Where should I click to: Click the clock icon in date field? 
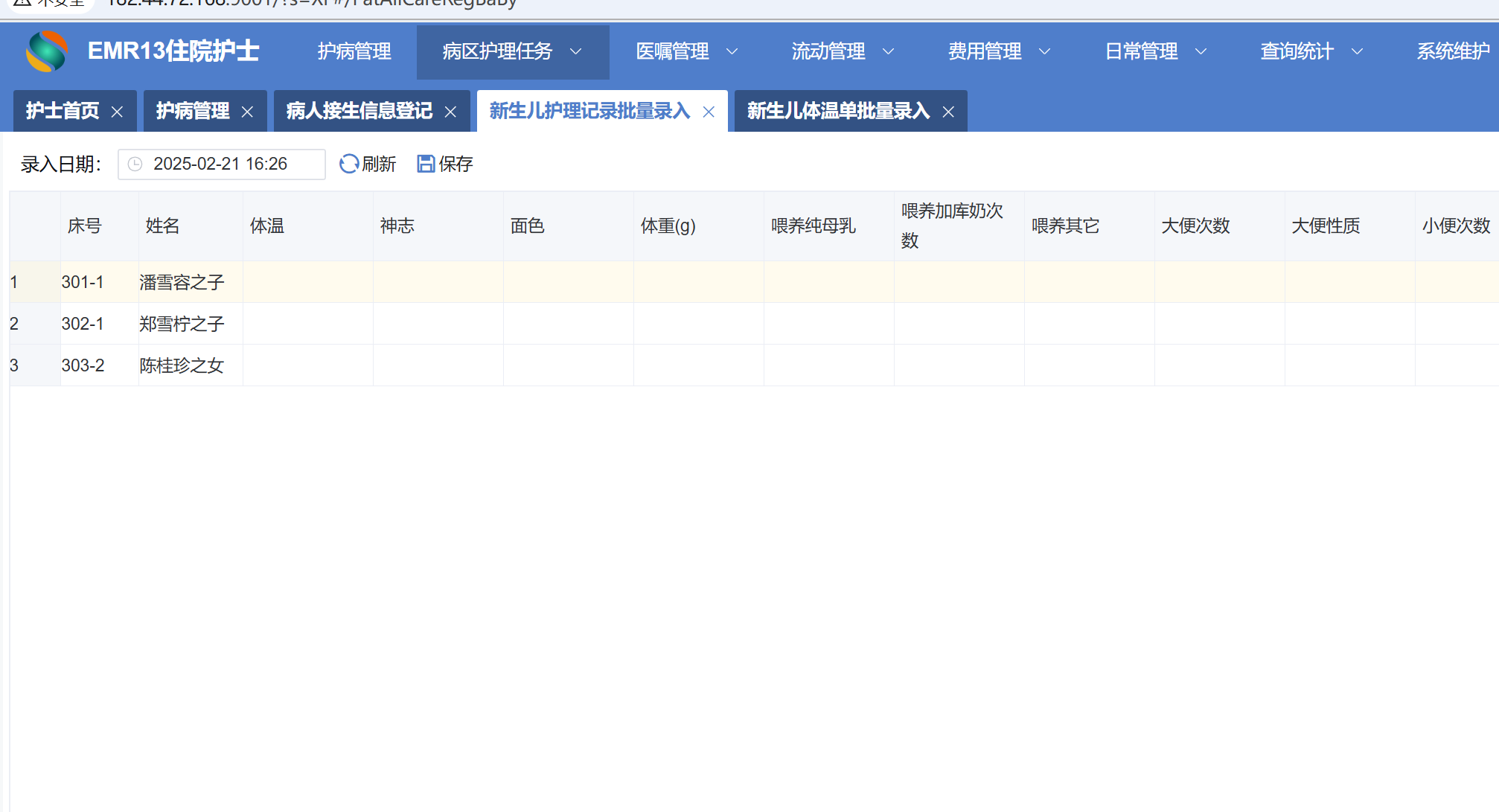(x=135, y=164)
